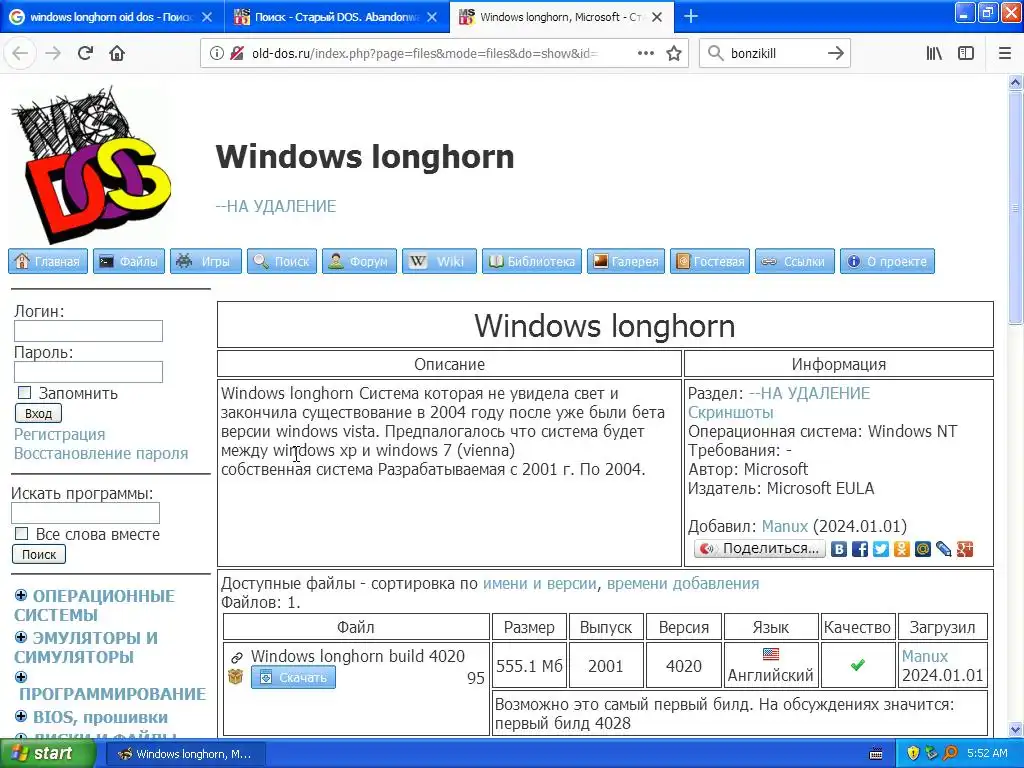Open the Галерея menu item
1024x768 pixels.
626,261
